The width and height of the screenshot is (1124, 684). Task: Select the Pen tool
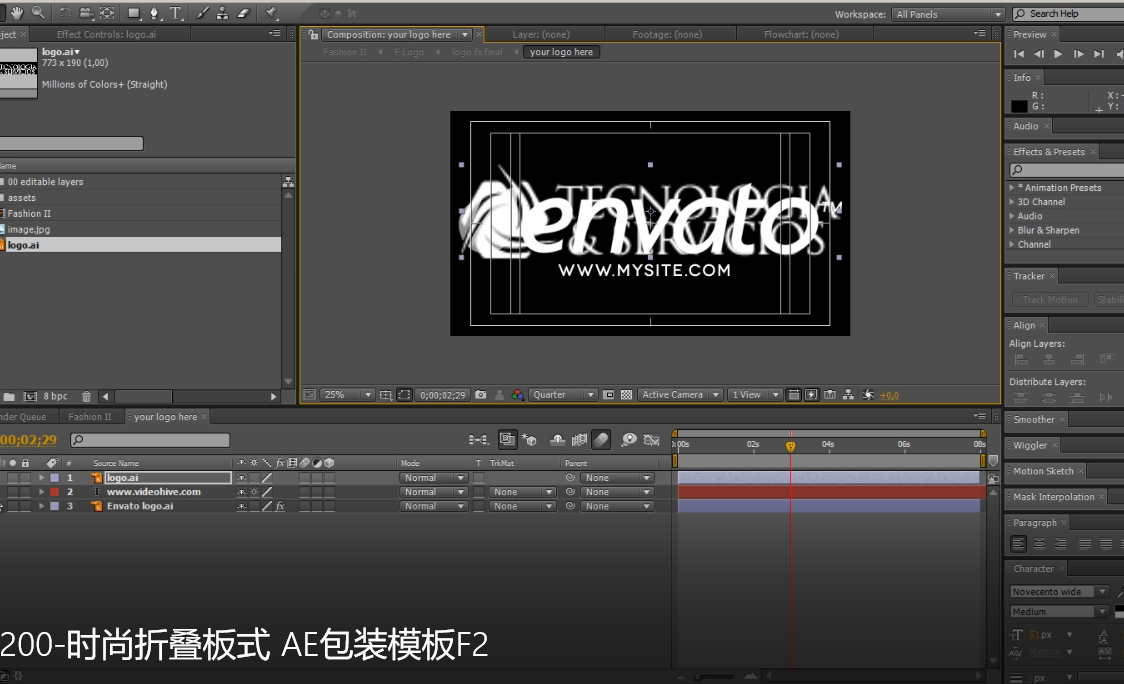pos(154,13)
